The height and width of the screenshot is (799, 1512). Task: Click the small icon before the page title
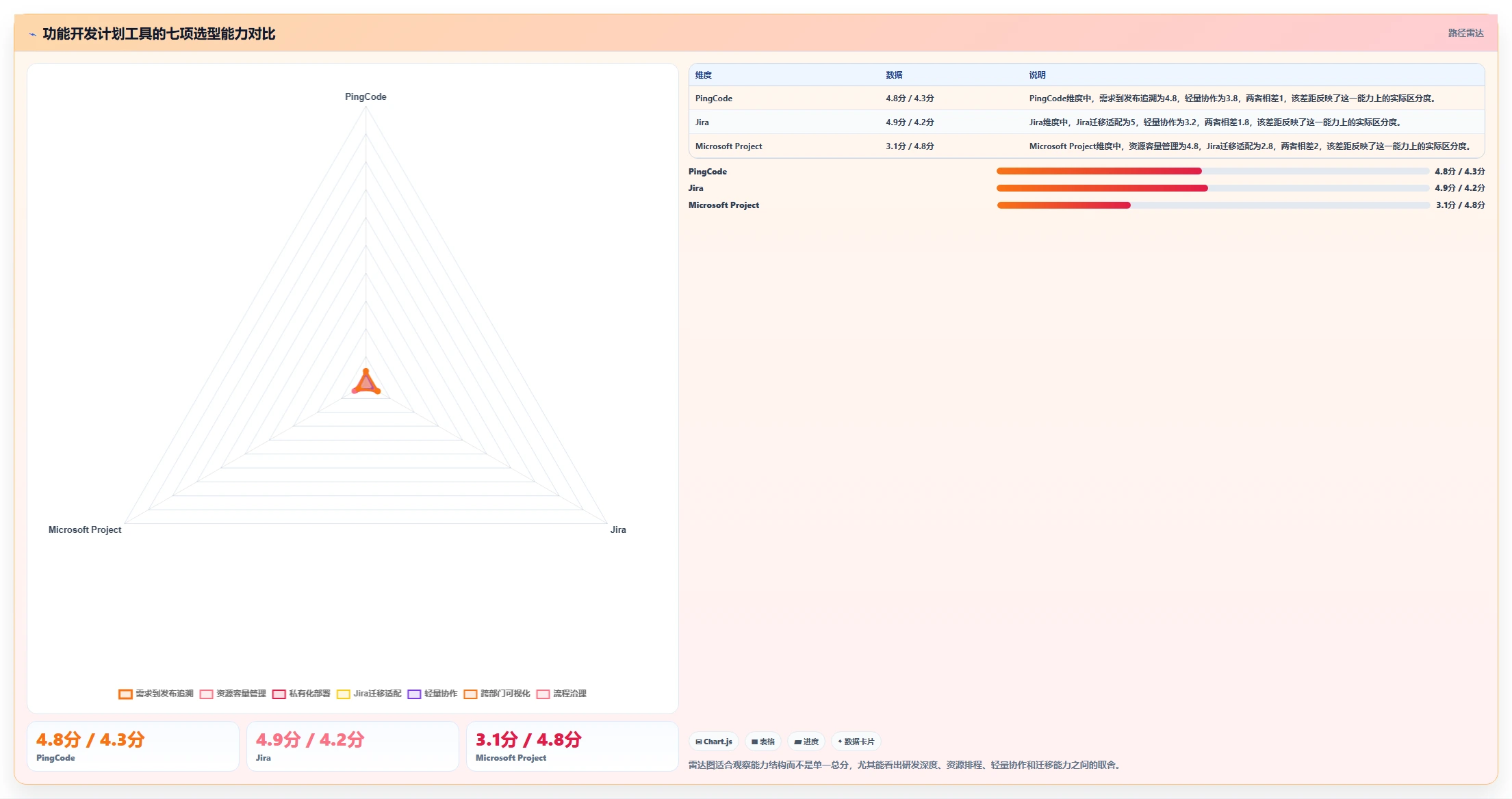point(32,34)
